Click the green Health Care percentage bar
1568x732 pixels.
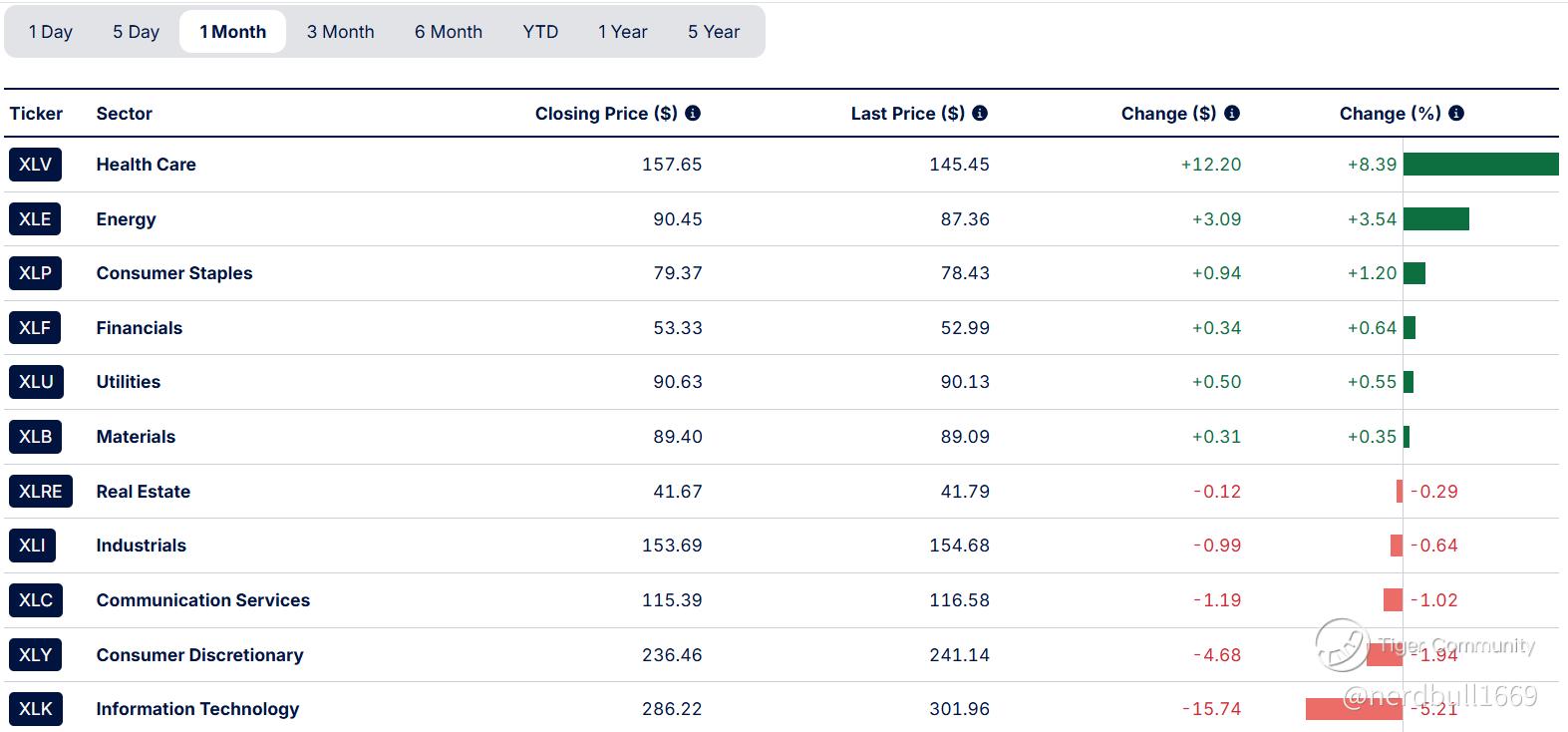coord(1480,165)
